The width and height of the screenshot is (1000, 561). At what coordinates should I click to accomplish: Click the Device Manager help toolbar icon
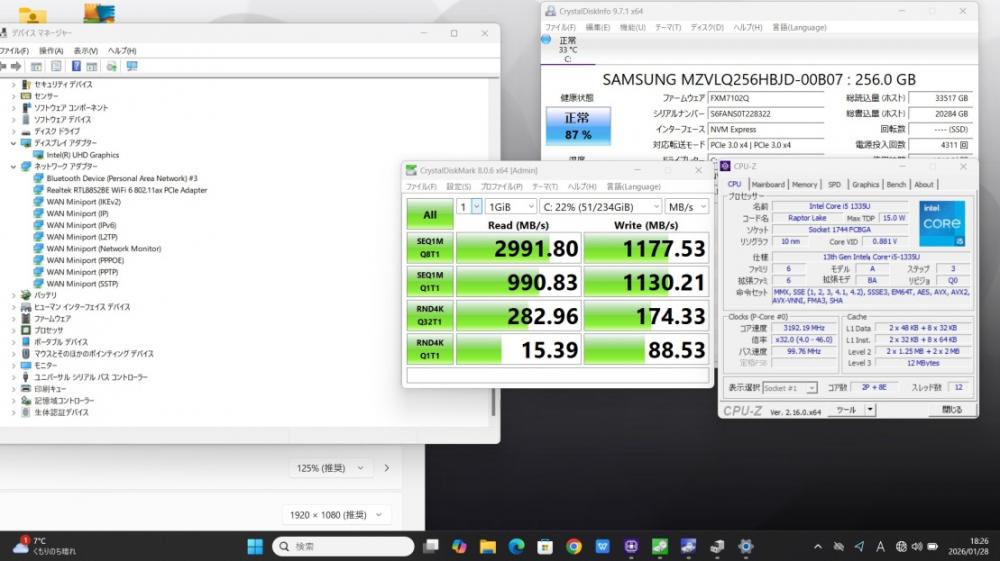(77, 66)
